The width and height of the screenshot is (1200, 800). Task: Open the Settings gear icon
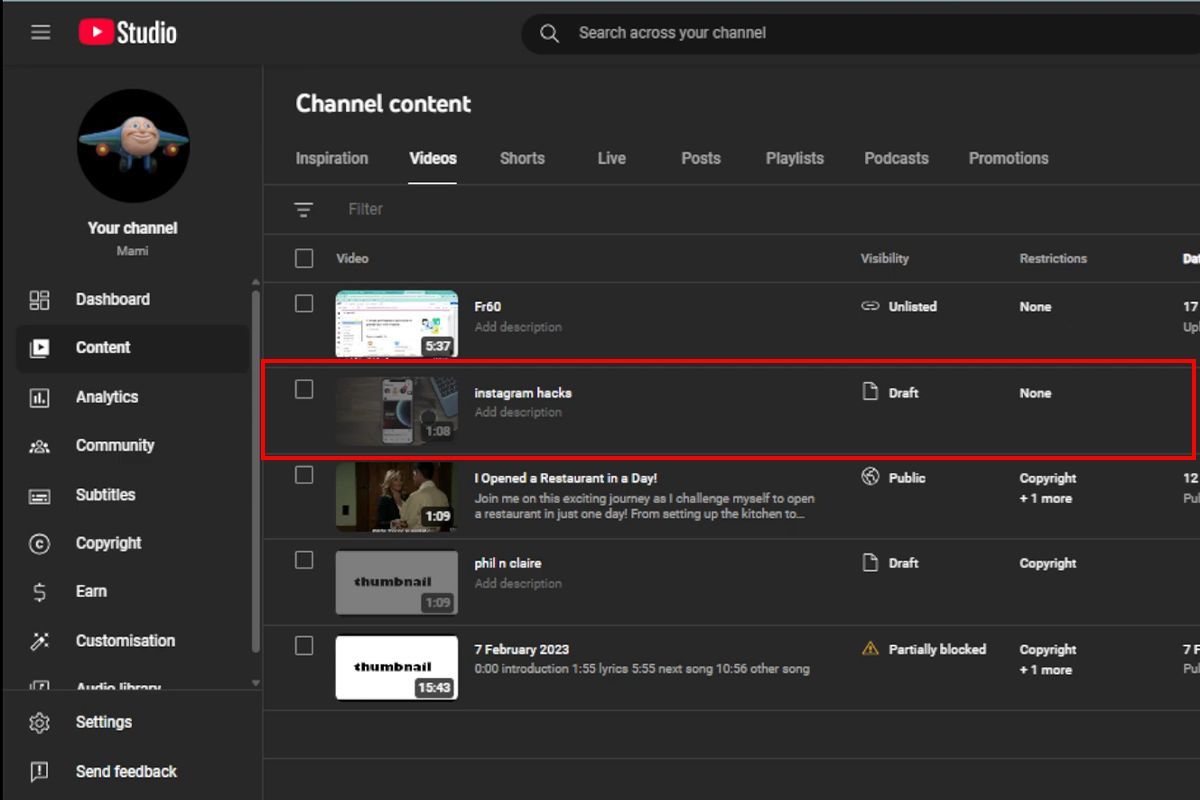[39, 722]
